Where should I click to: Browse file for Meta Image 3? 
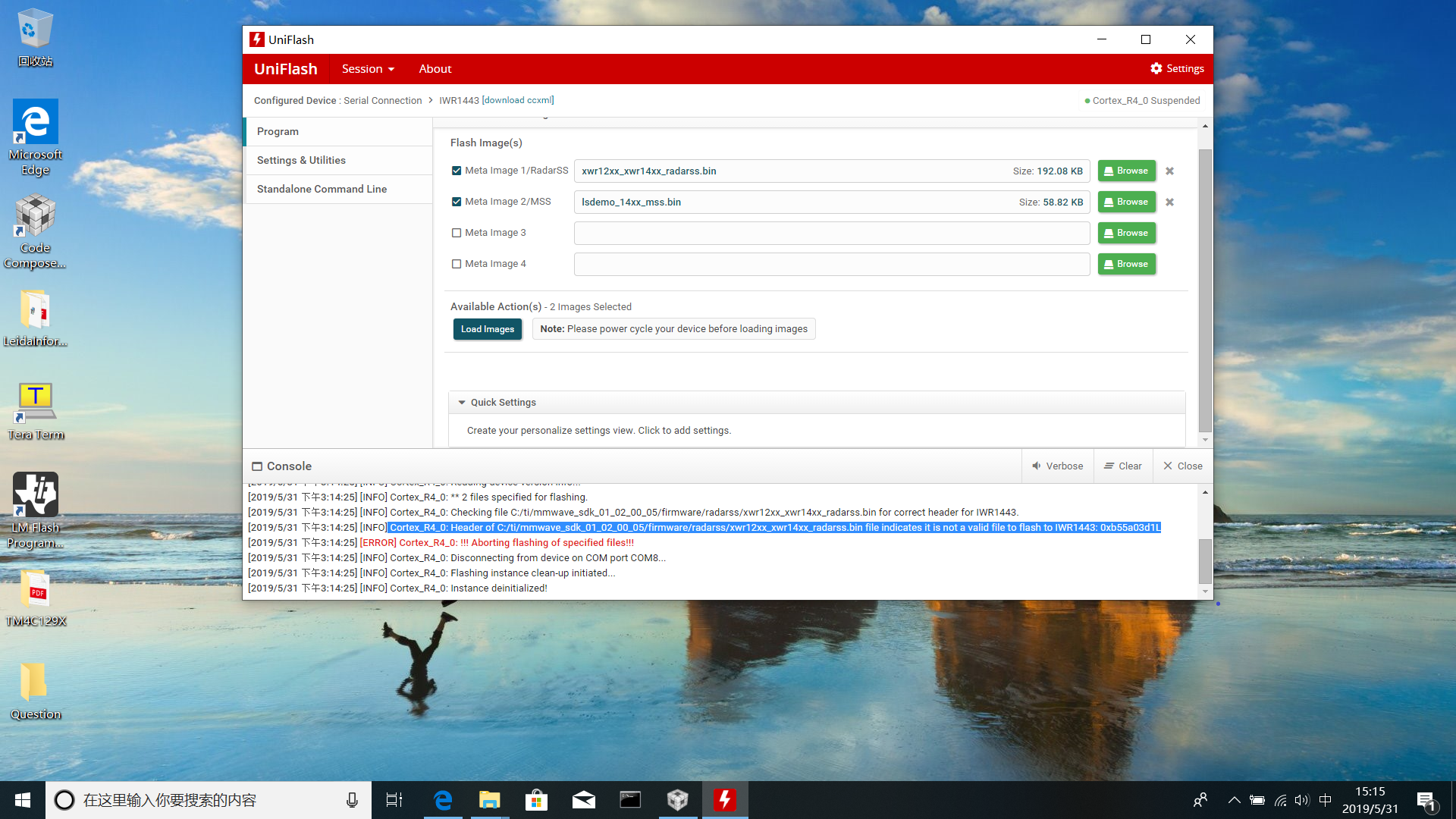1126,234
